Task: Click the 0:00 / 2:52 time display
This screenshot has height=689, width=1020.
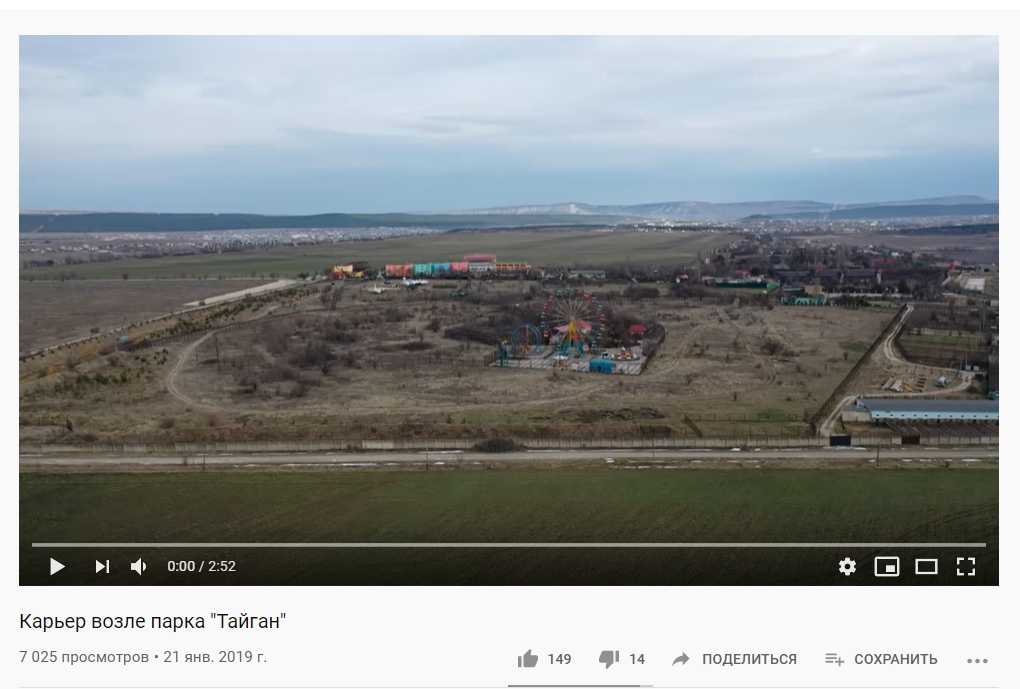Action: coord(202,567)
